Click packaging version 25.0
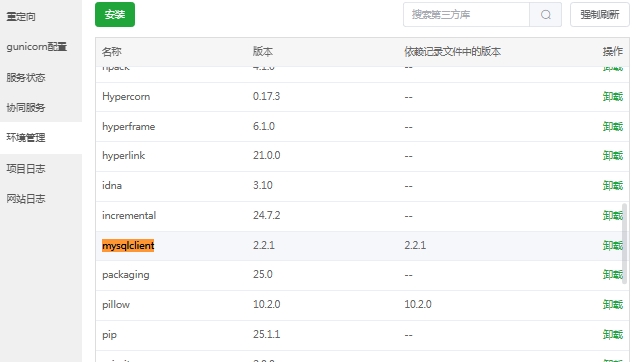This screenshot has height=362, width=639. (x=262, y=274)
